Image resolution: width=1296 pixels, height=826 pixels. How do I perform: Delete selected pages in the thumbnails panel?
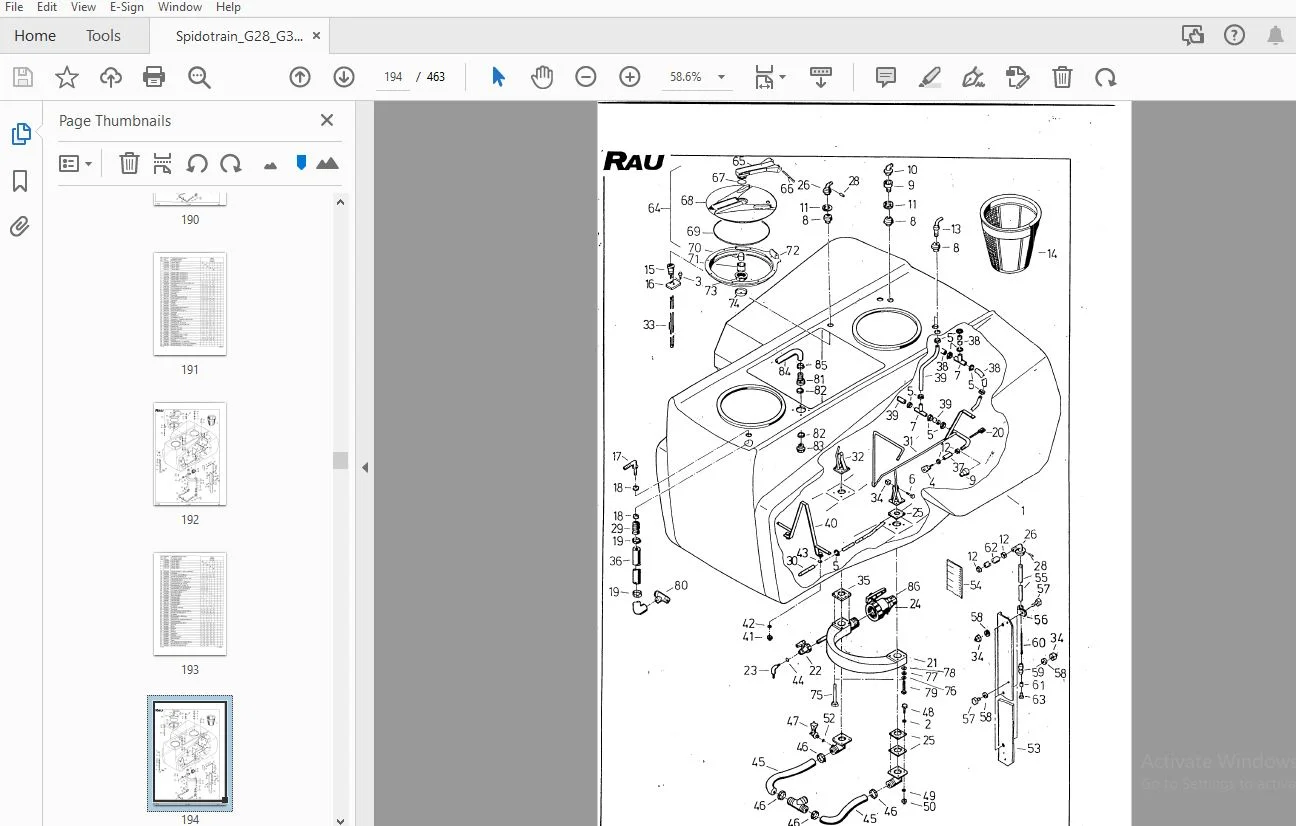[x=129, y=163]
